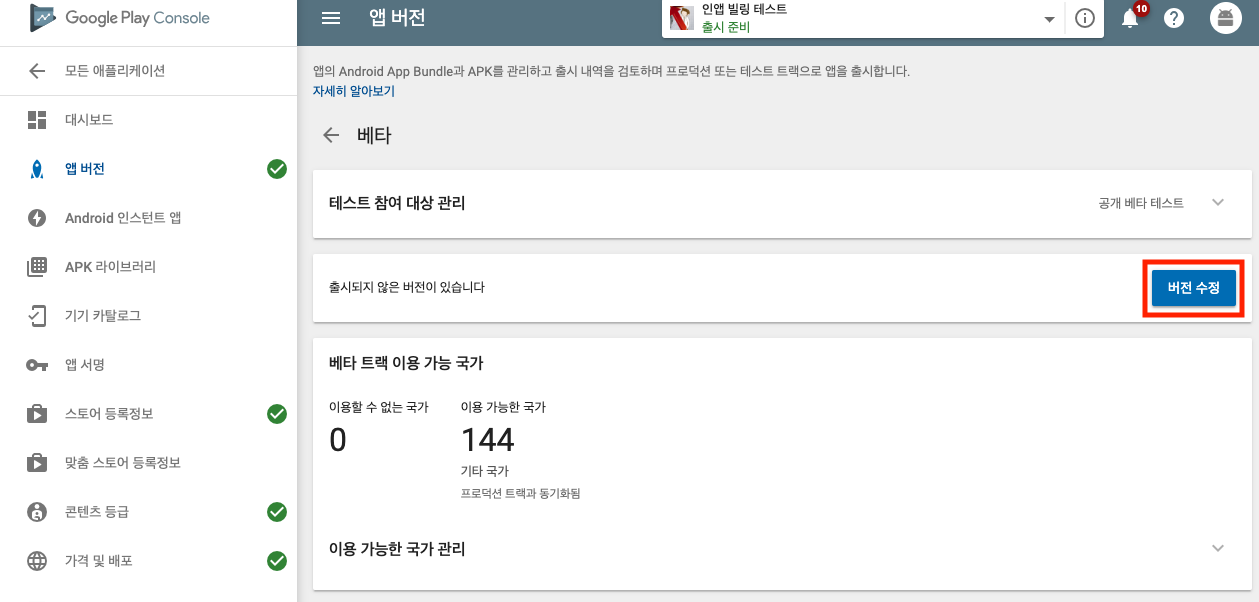Go back using arrow beside 베타
1259x602 pixels.
[331, 136]
